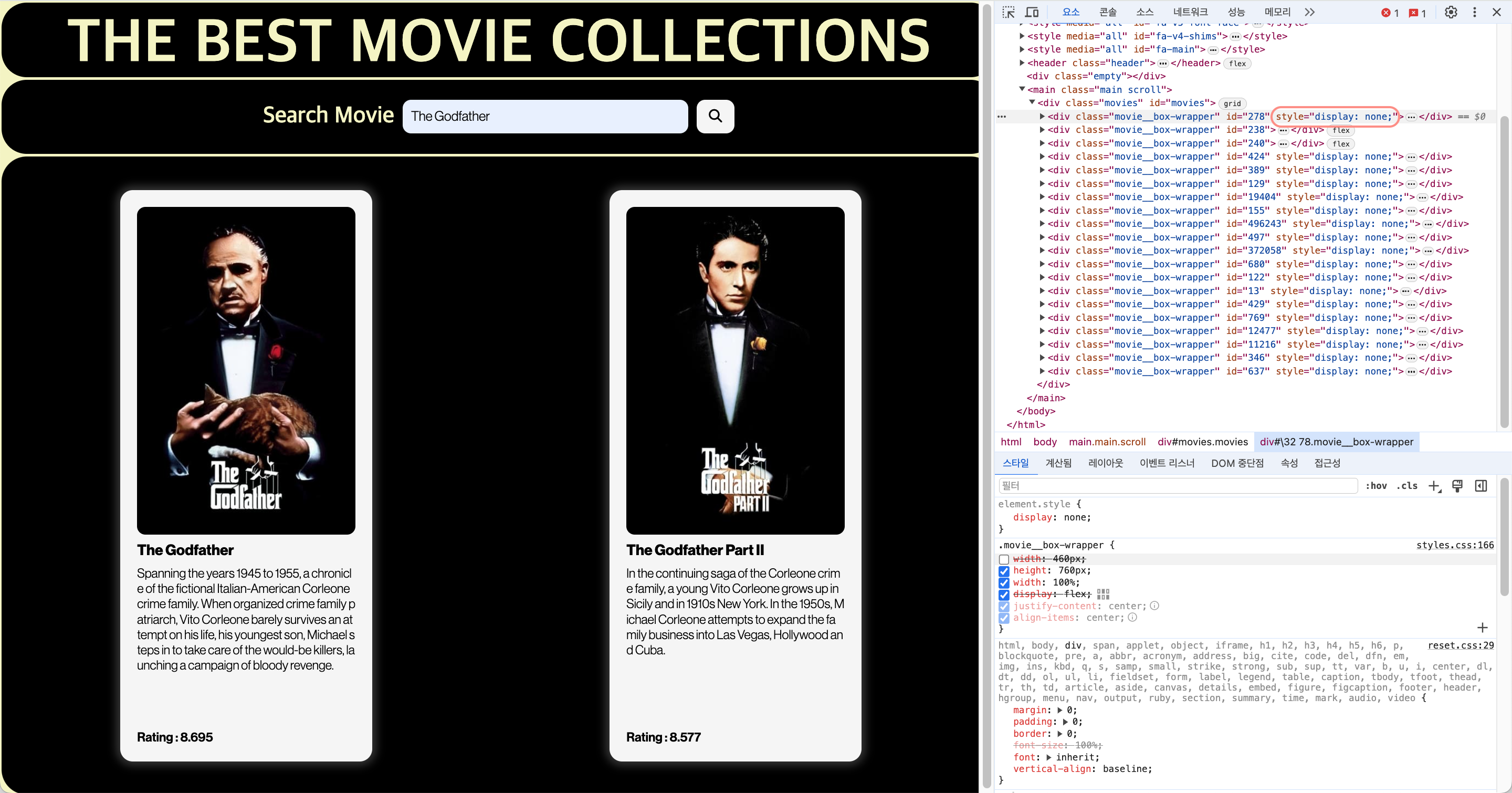
Task: Collapse the main class="main scroll" node
Action: click(1022, 89)
